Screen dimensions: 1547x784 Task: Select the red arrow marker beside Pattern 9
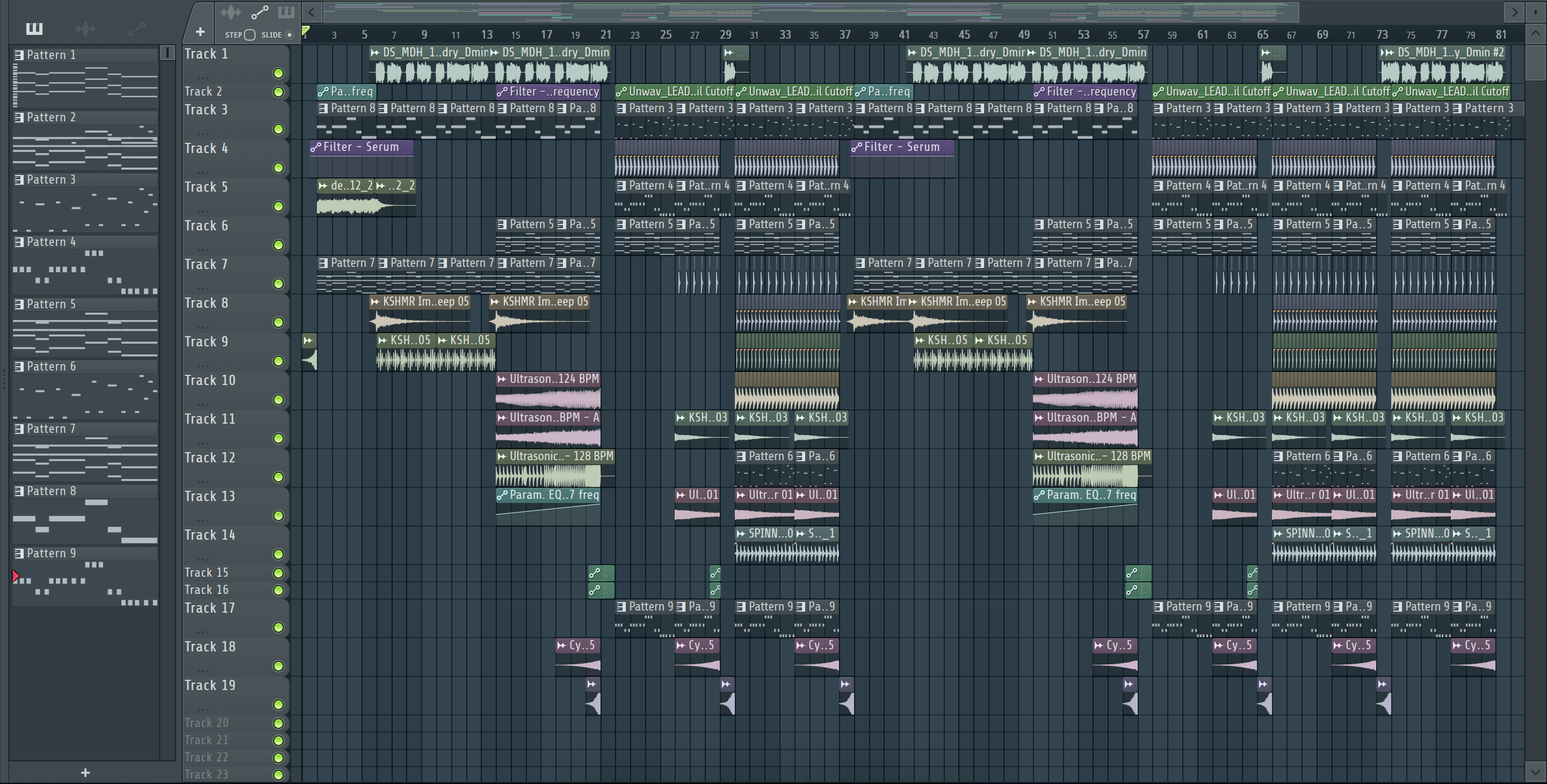[16, 577]
